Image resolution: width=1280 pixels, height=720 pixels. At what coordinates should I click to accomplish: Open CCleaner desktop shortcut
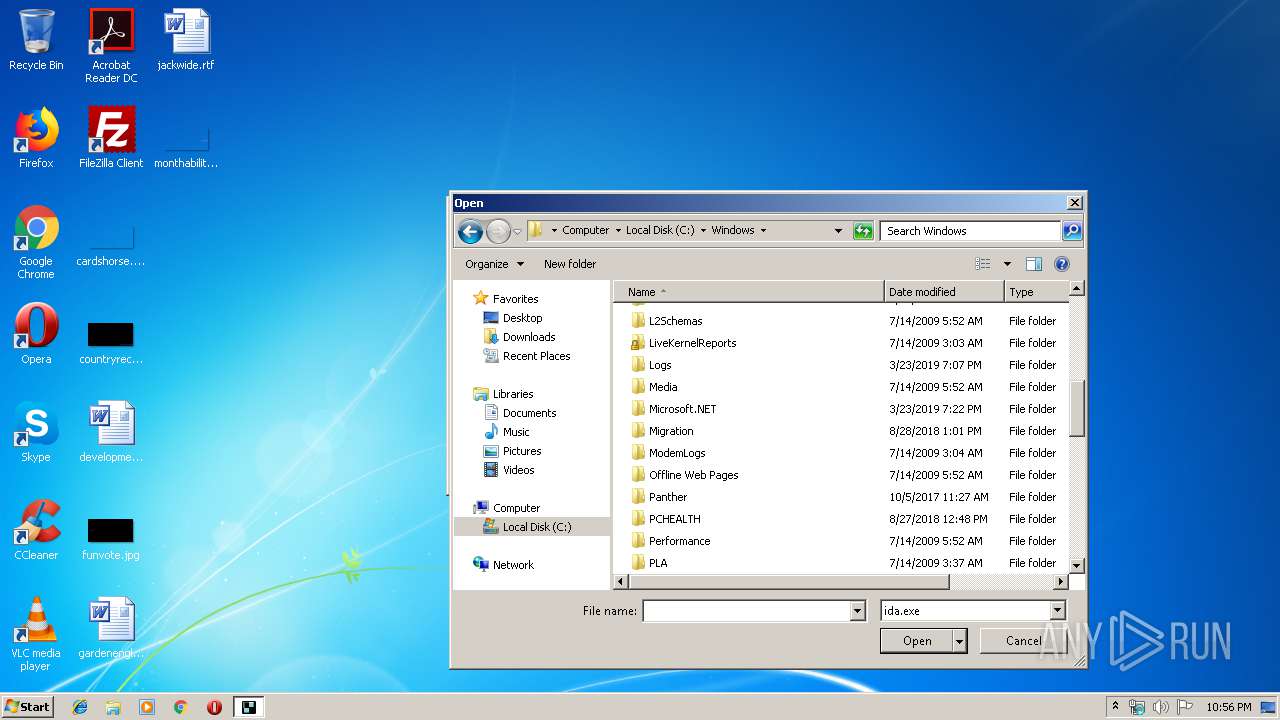[x=36, y=530]
